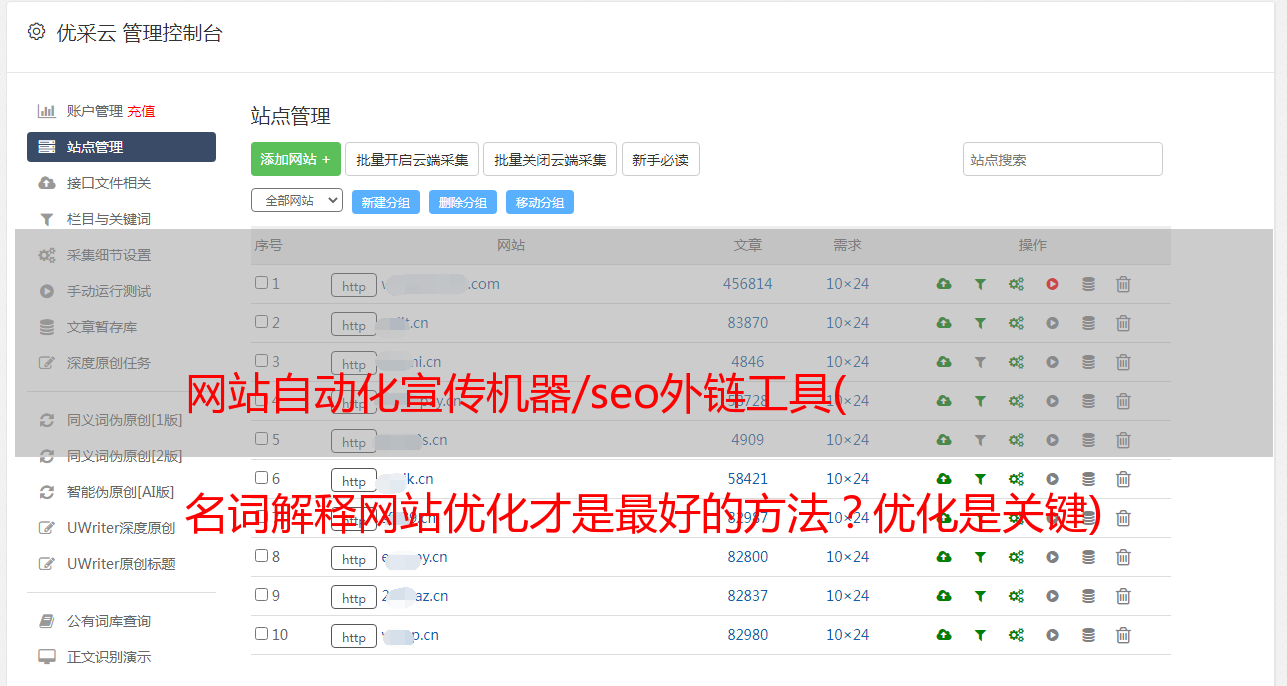Select the checkbox for site 5

pyautogui.click(x=261, y=439)
